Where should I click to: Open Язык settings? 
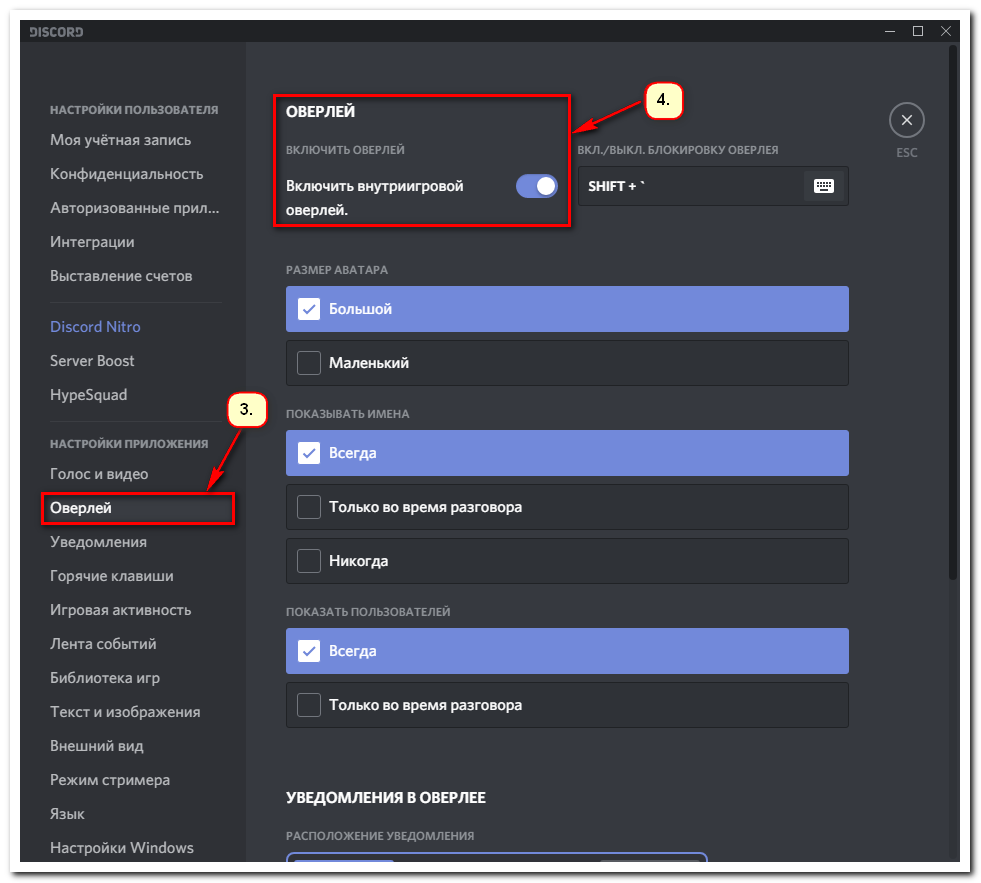[x=67, y=814]
